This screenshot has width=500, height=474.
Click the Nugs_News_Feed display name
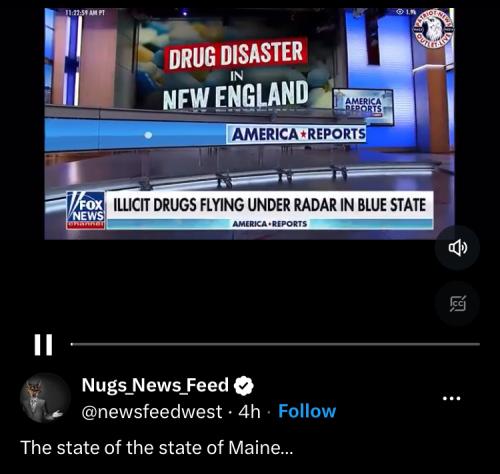155,385
